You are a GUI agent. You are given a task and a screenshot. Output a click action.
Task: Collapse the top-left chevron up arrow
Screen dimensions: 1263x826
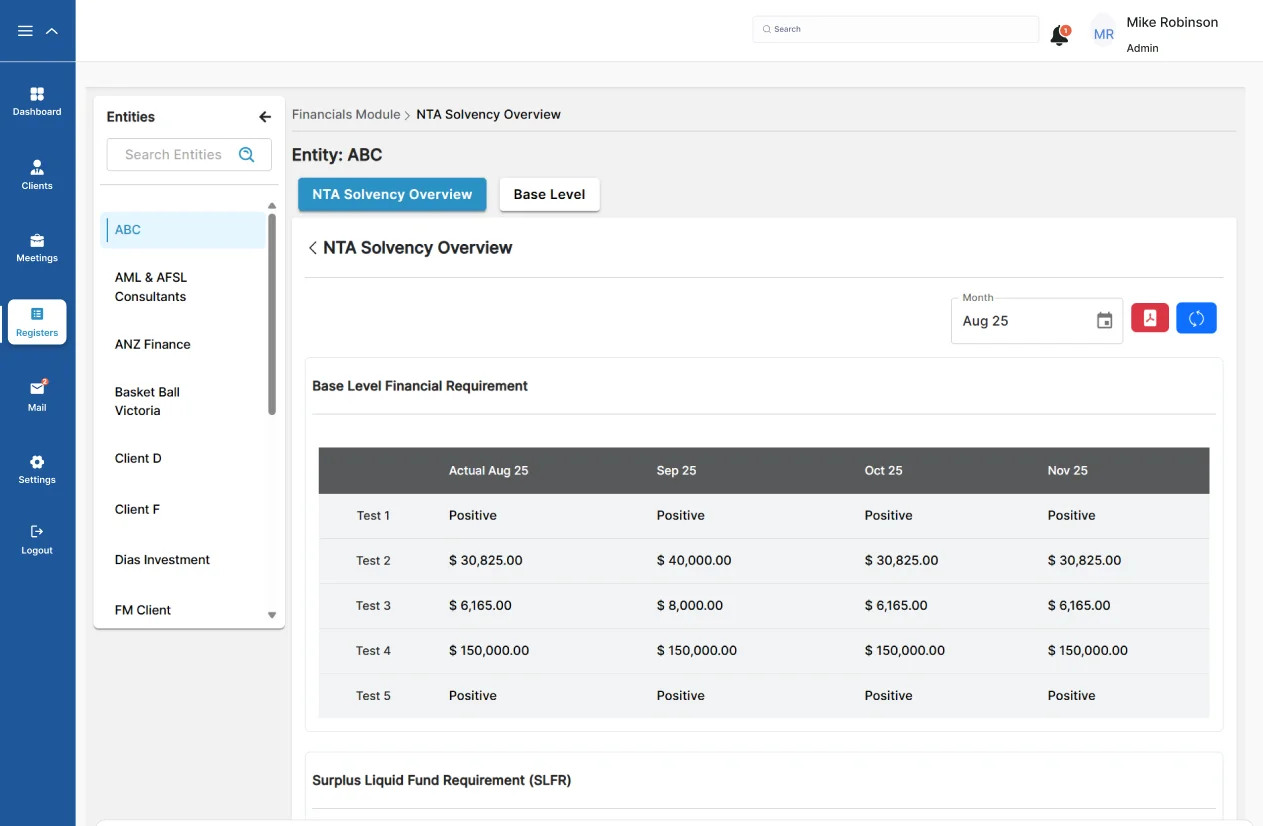(52, 31)
